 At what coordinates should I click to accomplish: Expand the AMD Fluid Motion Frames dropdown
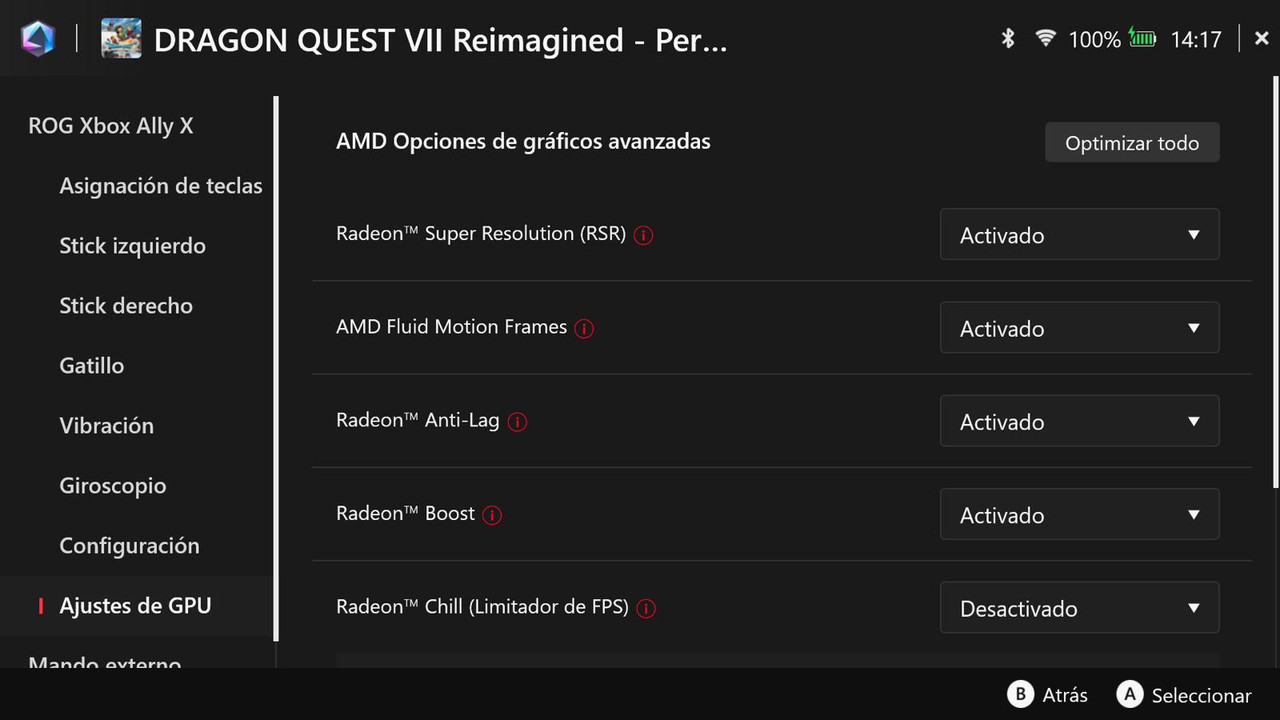[x=1080, y=328]
